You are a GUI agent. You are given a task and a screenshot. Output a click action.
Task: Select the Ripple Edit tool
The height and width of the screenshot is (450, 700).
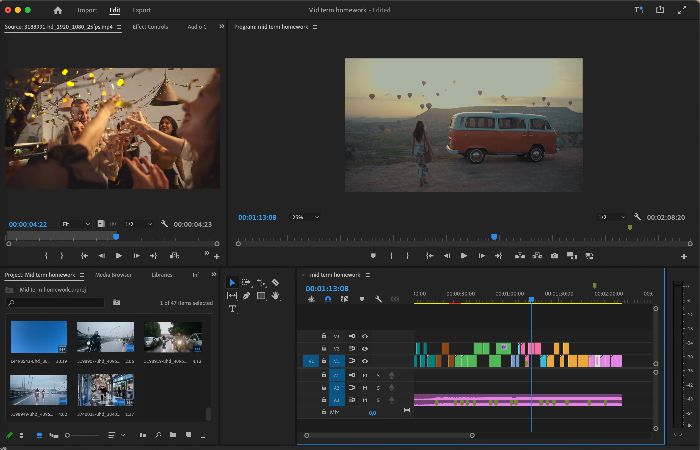point(261,283)
